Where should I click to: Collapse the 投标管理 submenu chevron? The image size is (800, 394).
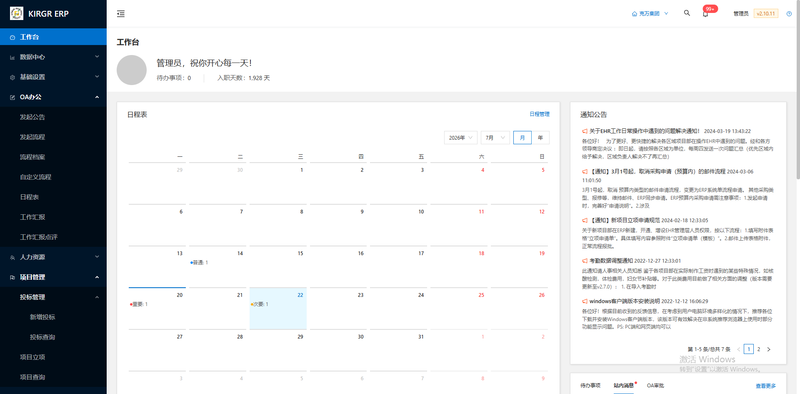(97, 297)
